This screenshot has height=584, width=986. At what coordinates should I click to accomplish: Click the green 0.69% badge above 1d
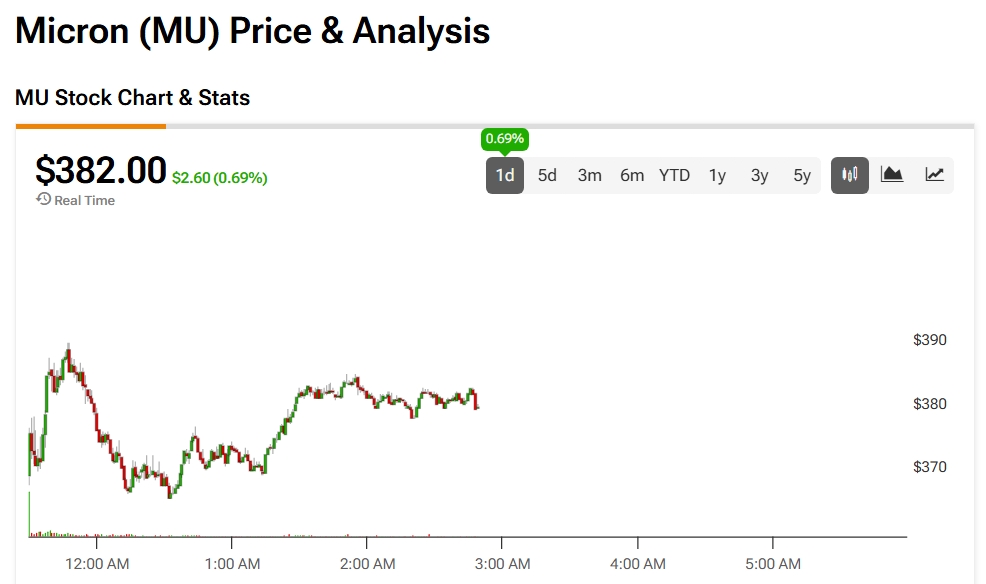tap(505, 138)
